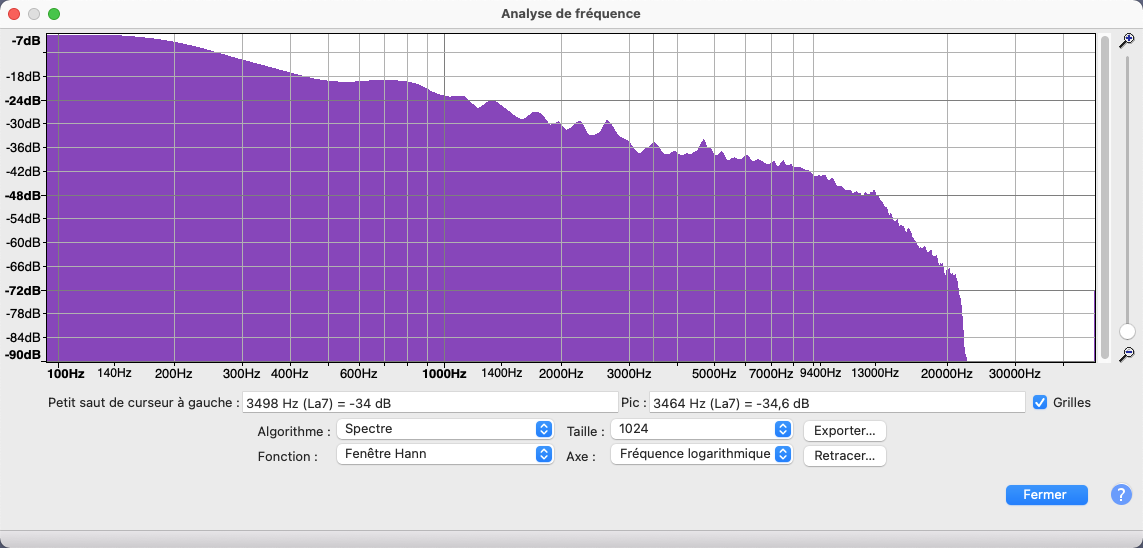The image size is (1143, 548).
Task: Click the 5000Hz label on frequency axis
Action: click(x=714, y=374)
